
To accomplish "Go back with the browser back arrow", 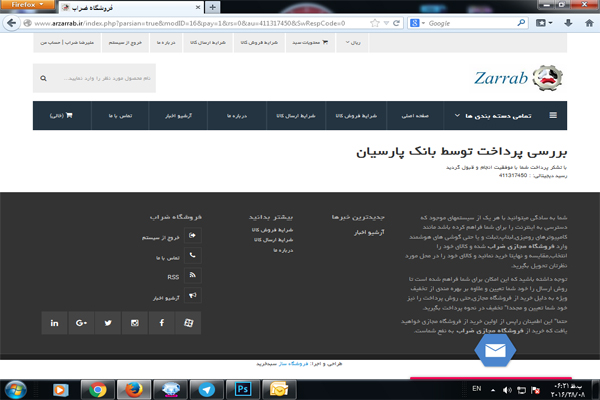I will (x=11, y=23).
